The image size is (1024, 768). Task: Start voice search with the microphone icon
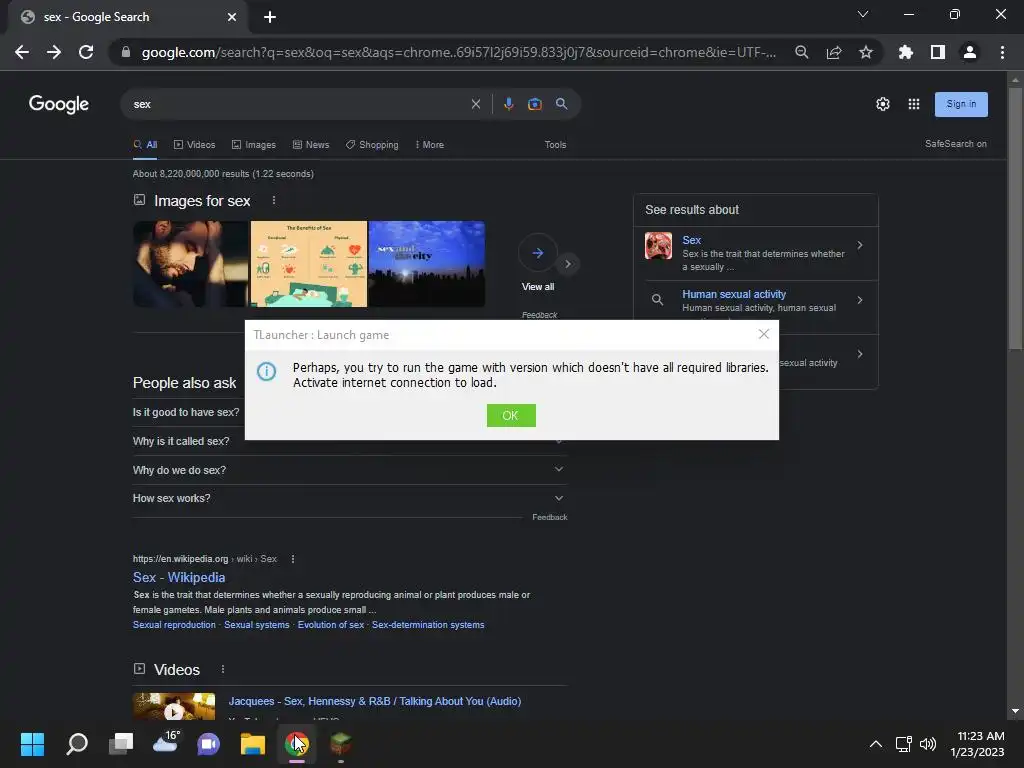pyautogui.click(x=509, y=104)
